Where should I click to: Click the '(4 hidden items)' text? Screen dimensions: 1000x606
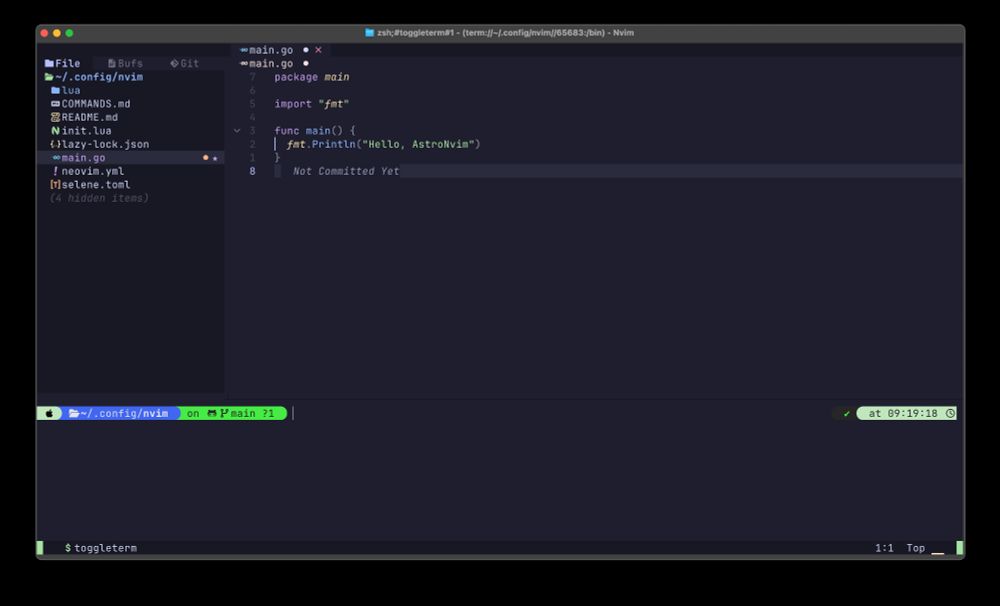(99, 198)
